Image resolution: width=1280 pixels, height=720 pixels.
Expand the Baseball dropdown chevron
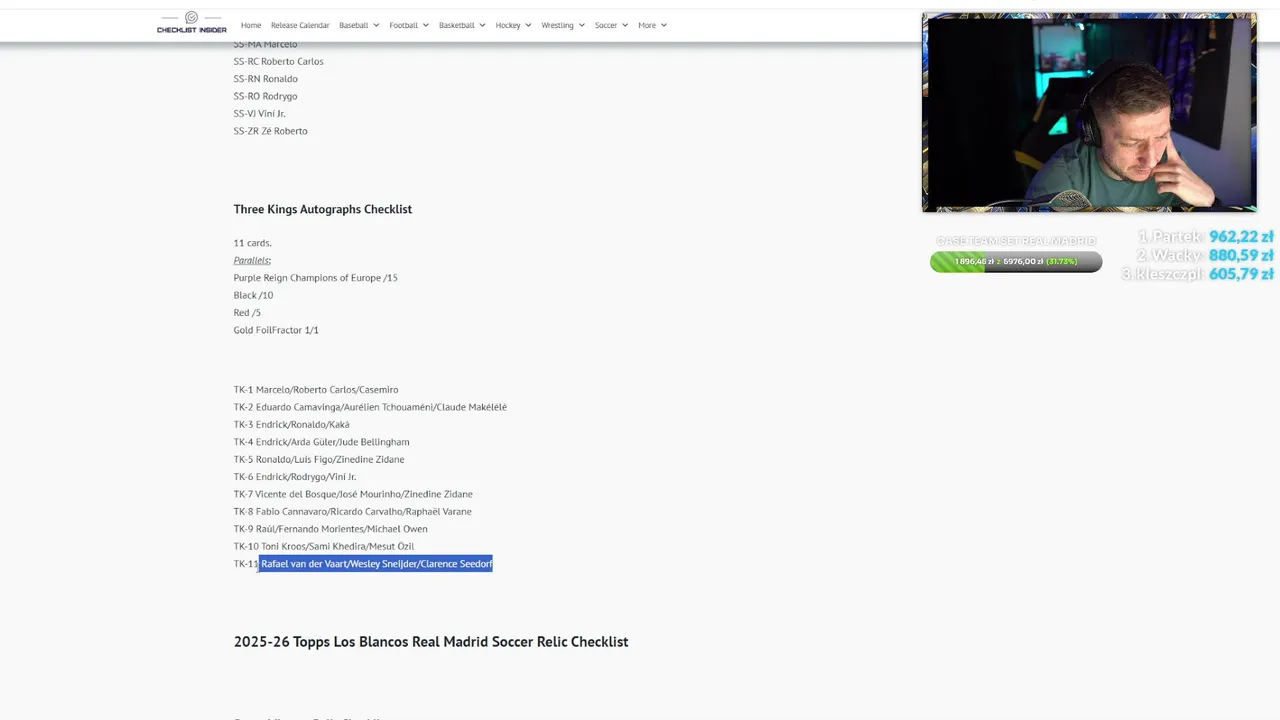pos(376,25)
